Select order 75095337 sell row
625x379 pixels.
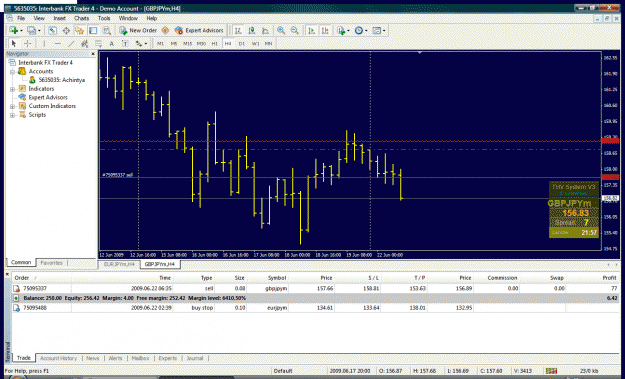click(315, 288)
